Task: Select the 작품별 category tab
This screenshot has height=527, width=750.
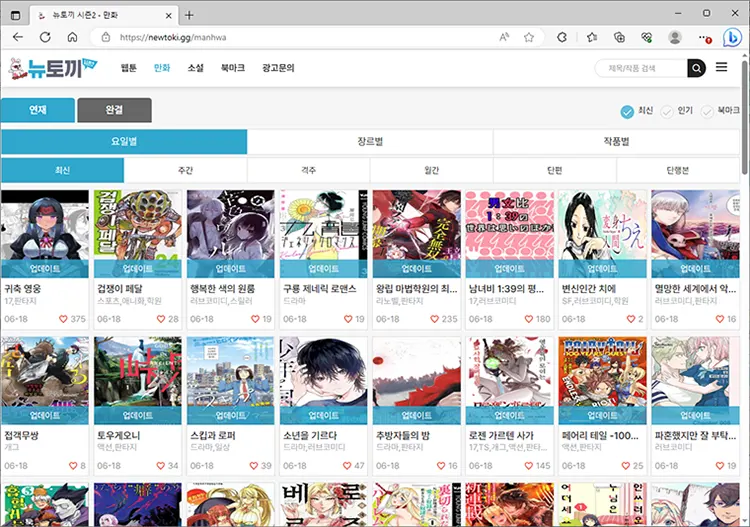Action: (617, 142)
